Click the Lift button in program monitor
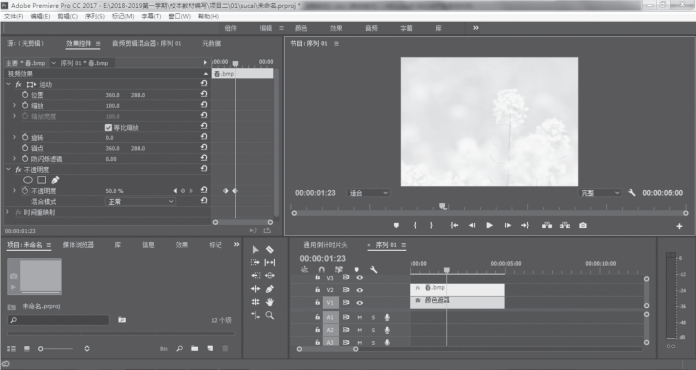Viewport: 696px width, 370px height. [x=547, y=225]
